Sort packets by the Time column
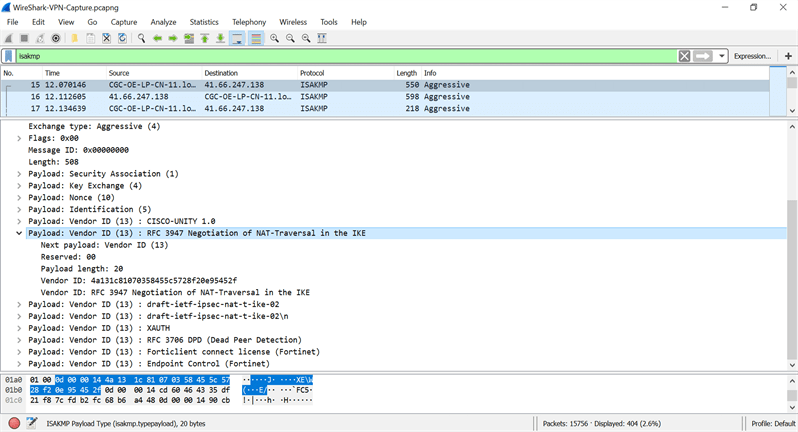 click(74, 73)
